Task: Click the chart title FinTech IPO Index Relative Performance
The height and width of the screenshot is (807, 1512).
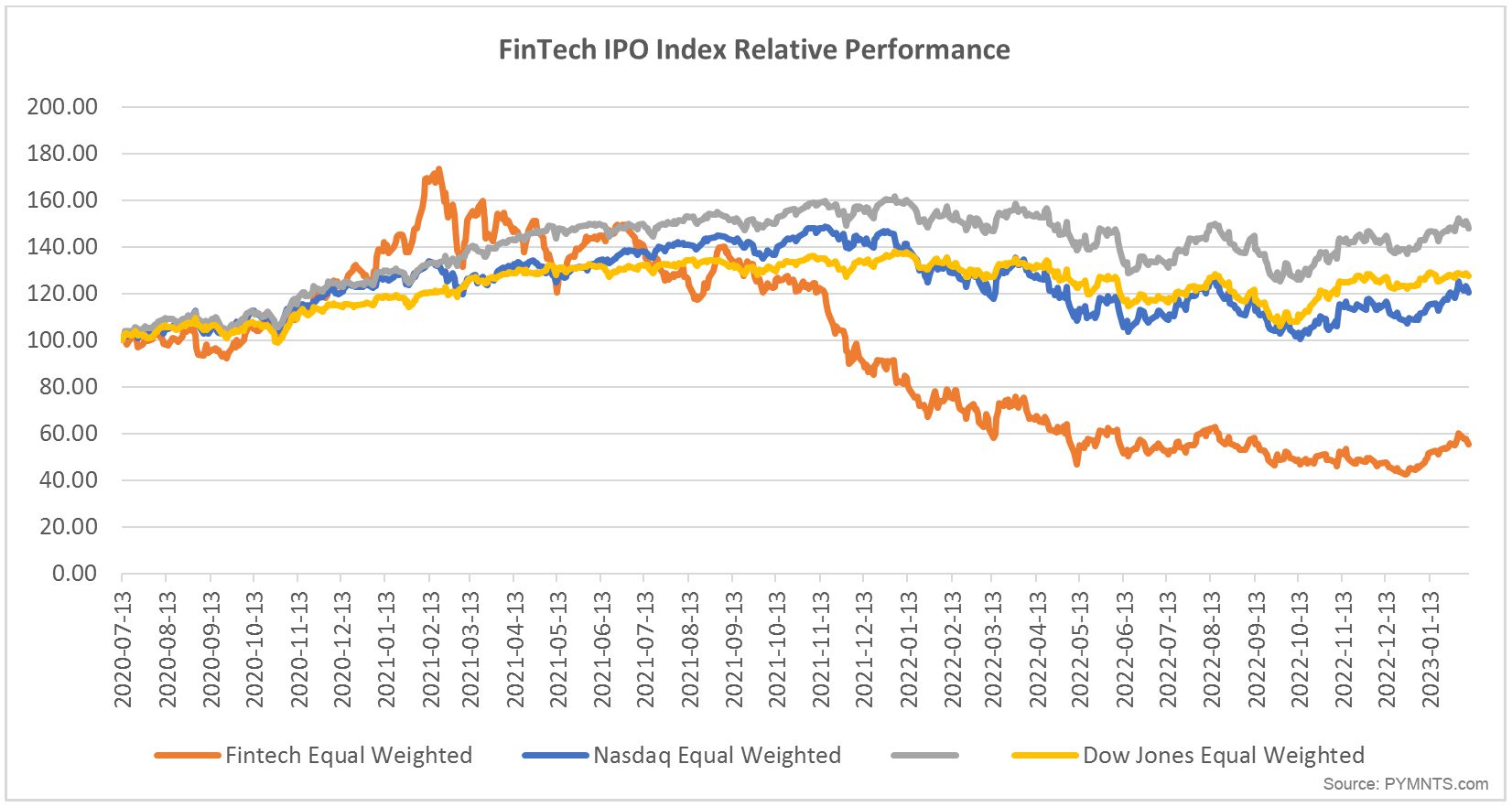Action: pyautogui.click(x=753, y=49)
